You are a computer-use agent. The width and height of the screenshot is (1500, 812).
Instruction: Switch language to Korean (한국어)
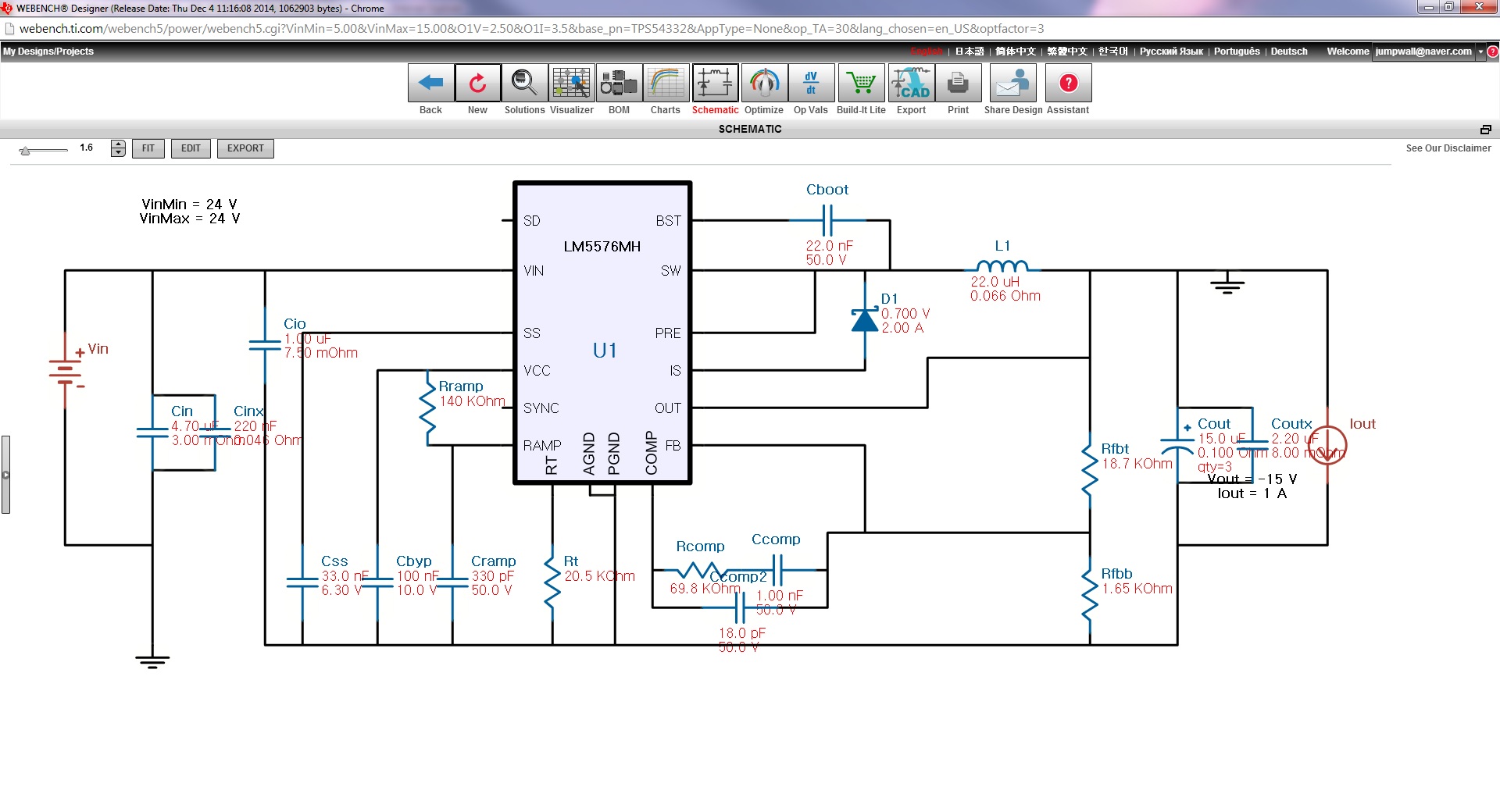coord(1113,52)
